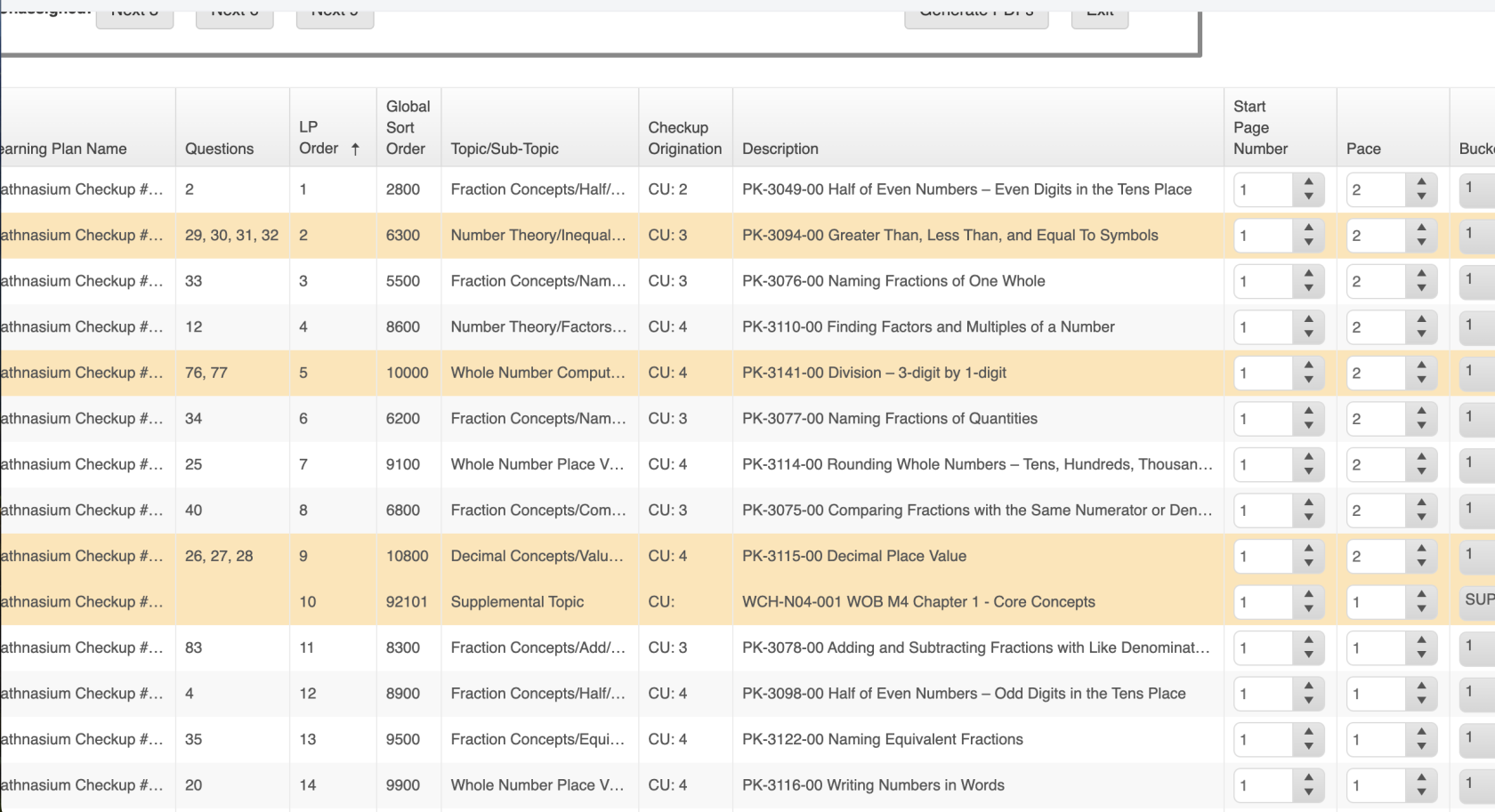Decrease Pace for PK-3077-00 Naming Fractions of Quantities

pos(1421,426)
